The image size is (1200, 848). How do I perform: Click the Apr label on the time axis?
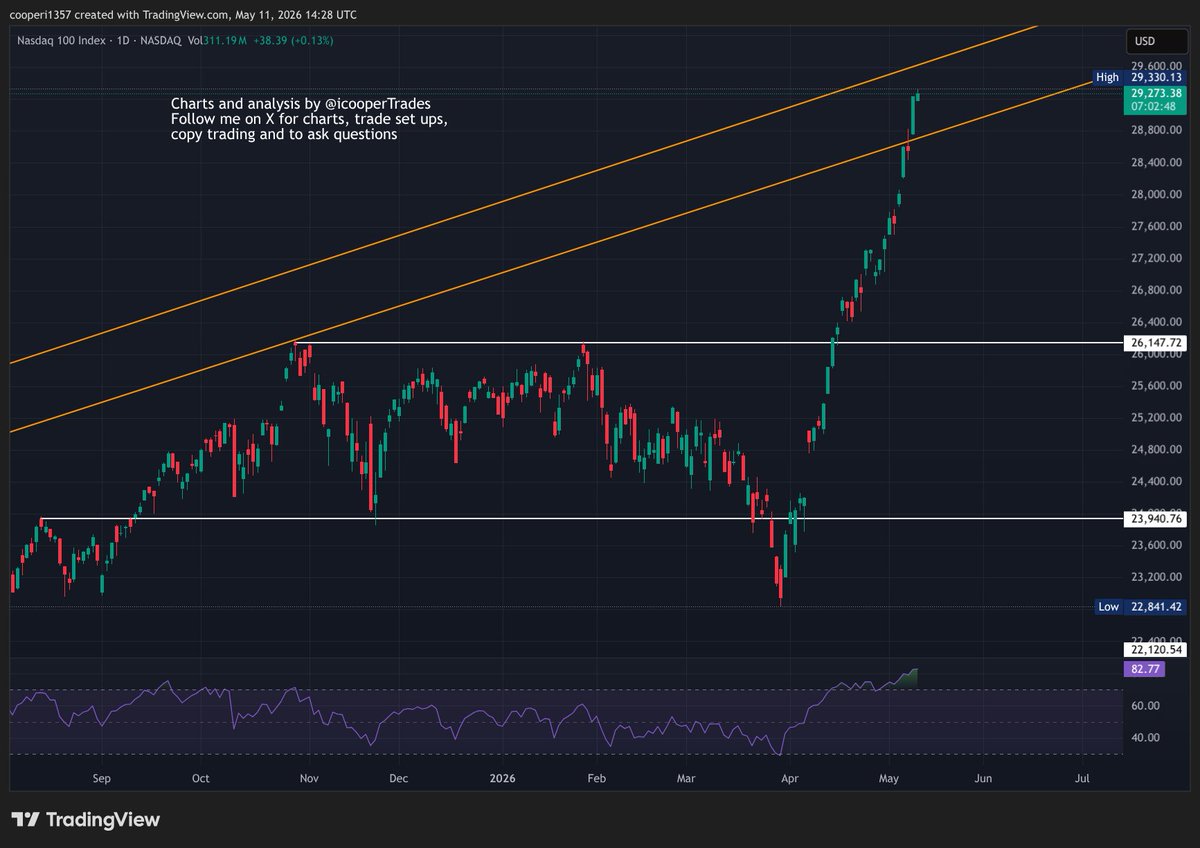coord(790,776)
